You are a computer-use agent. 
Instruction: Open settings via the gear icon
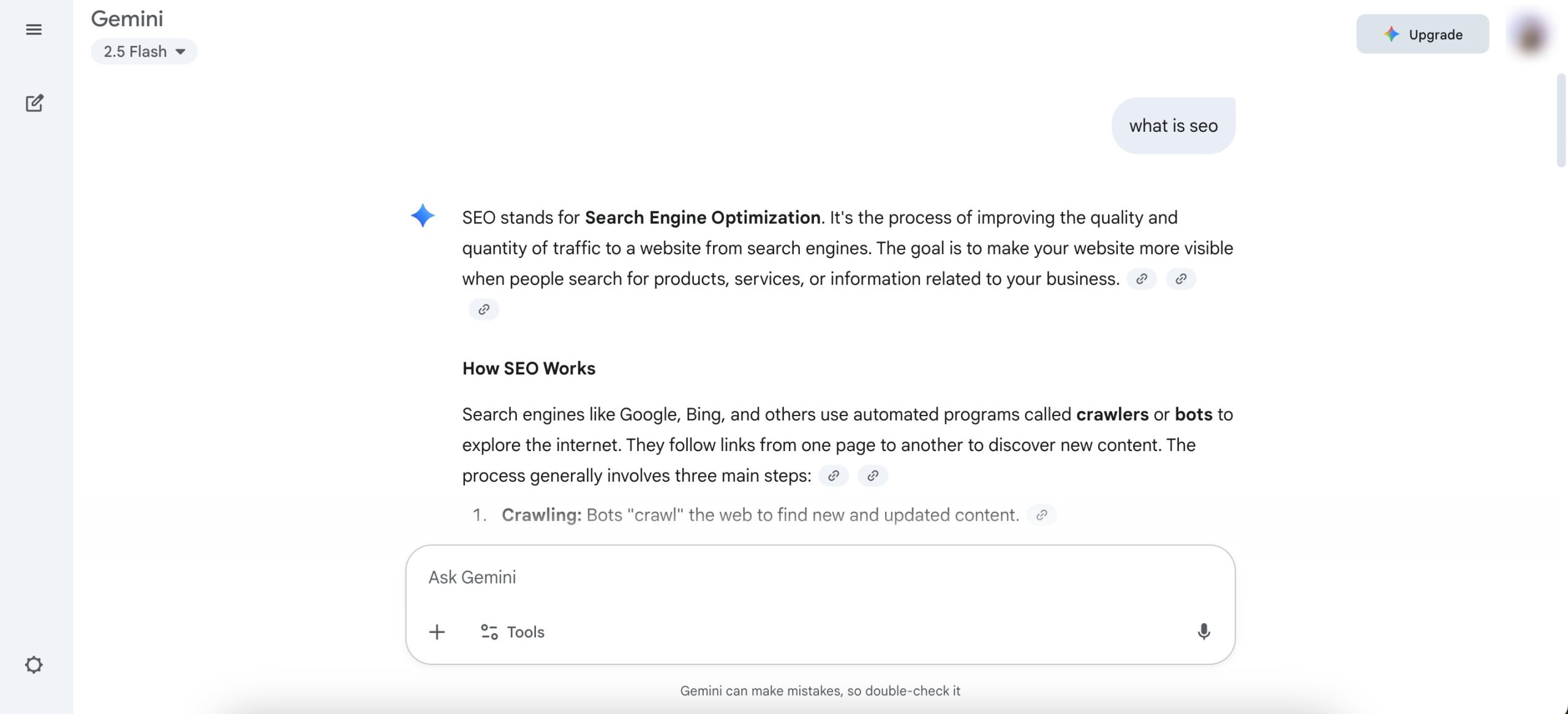tap(34, 665)
